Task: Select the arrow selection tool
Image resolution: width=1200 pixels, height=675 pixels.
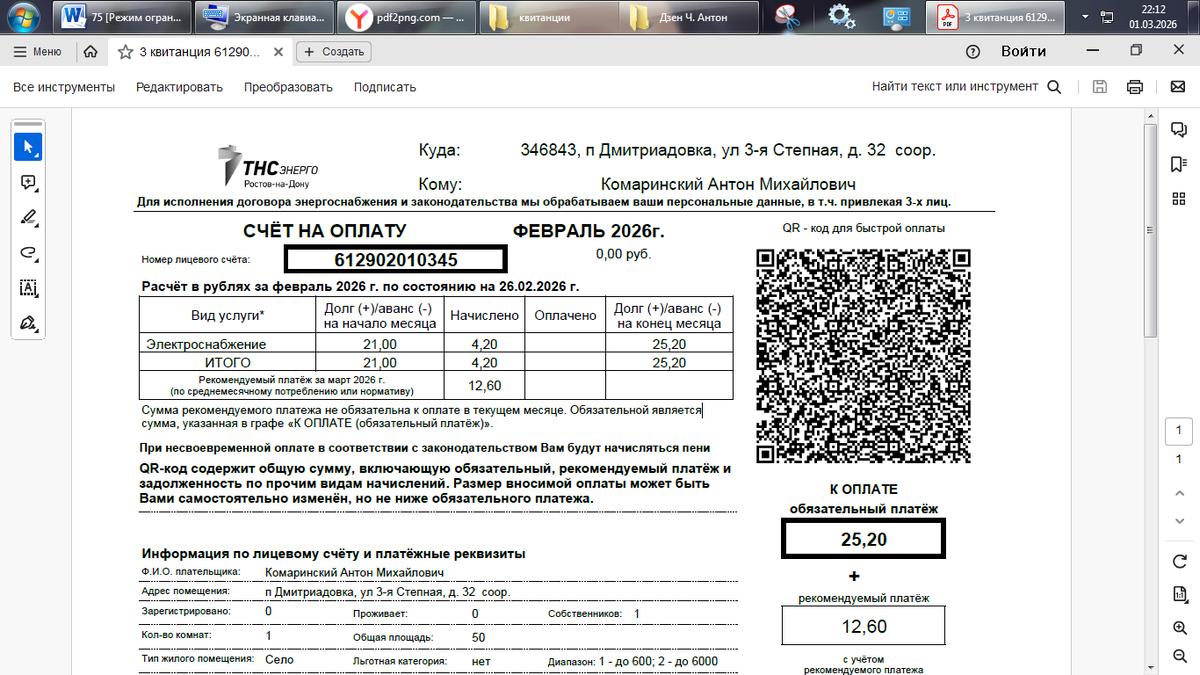Action: [x=28, y=146]
